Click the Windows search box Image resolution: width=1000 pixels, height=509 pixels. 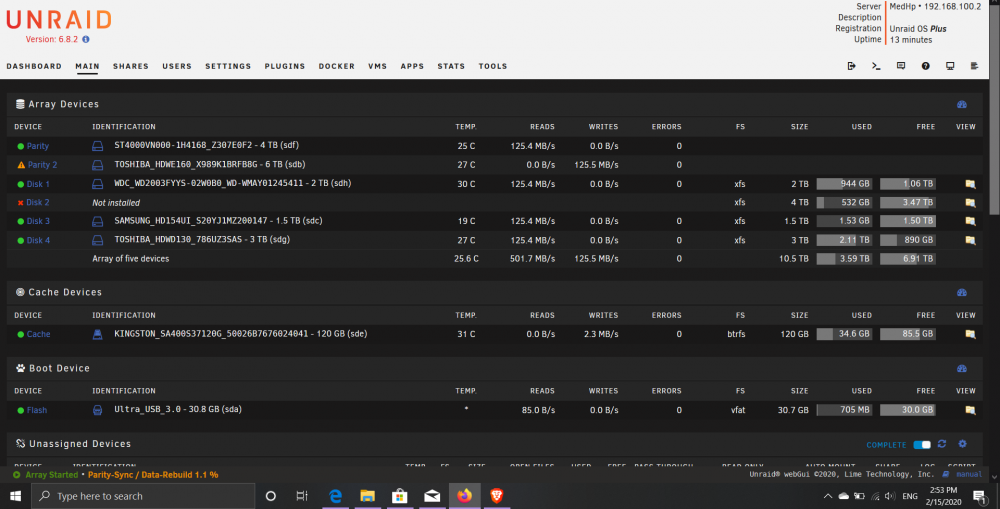(x=143, y=496)
